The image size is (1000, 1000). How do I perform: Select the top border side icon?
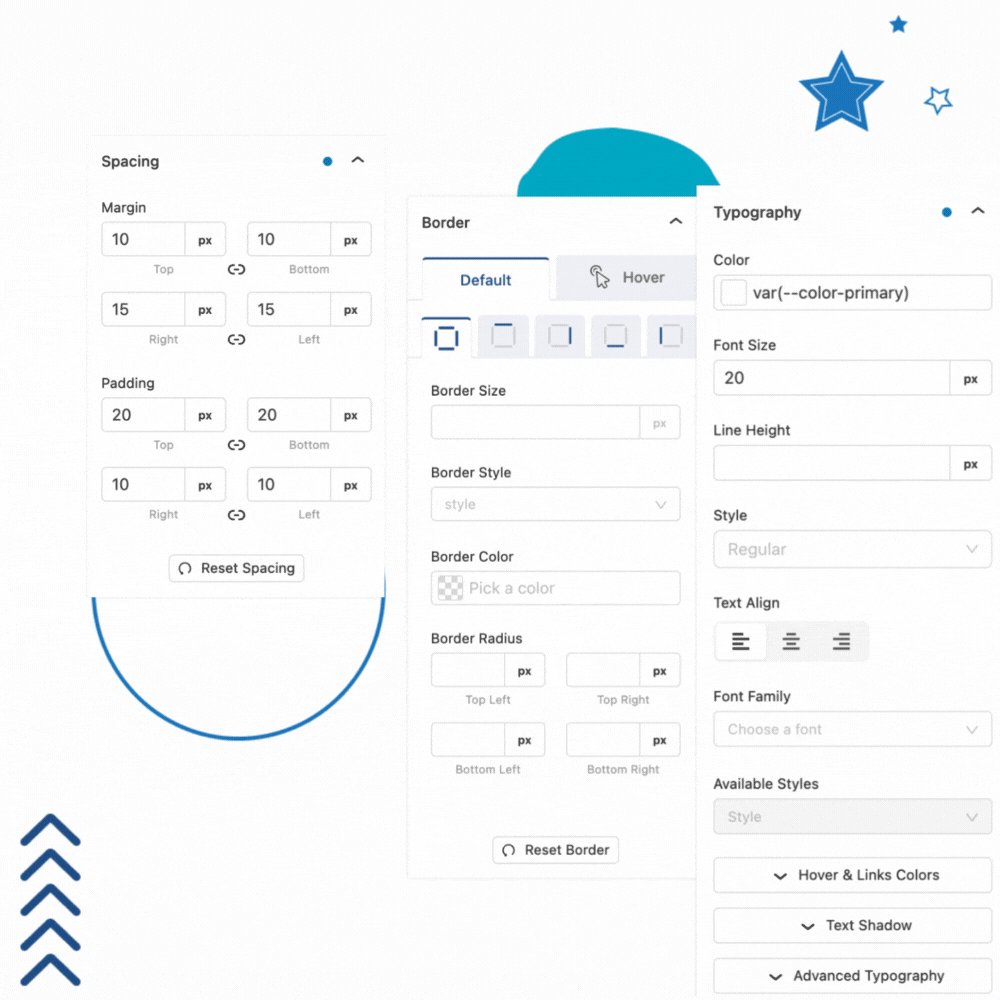coord(503,337)
